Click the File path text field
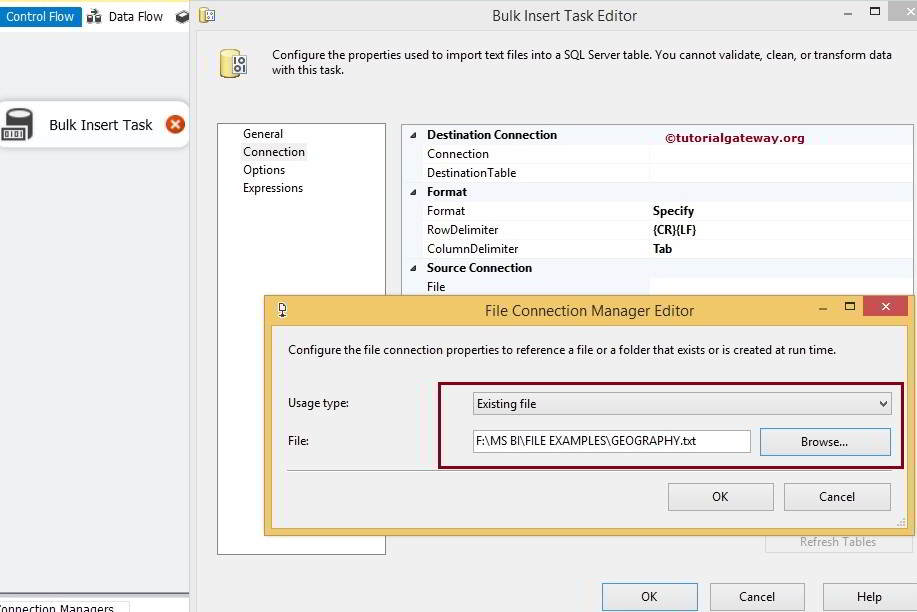 click(611, 442)
